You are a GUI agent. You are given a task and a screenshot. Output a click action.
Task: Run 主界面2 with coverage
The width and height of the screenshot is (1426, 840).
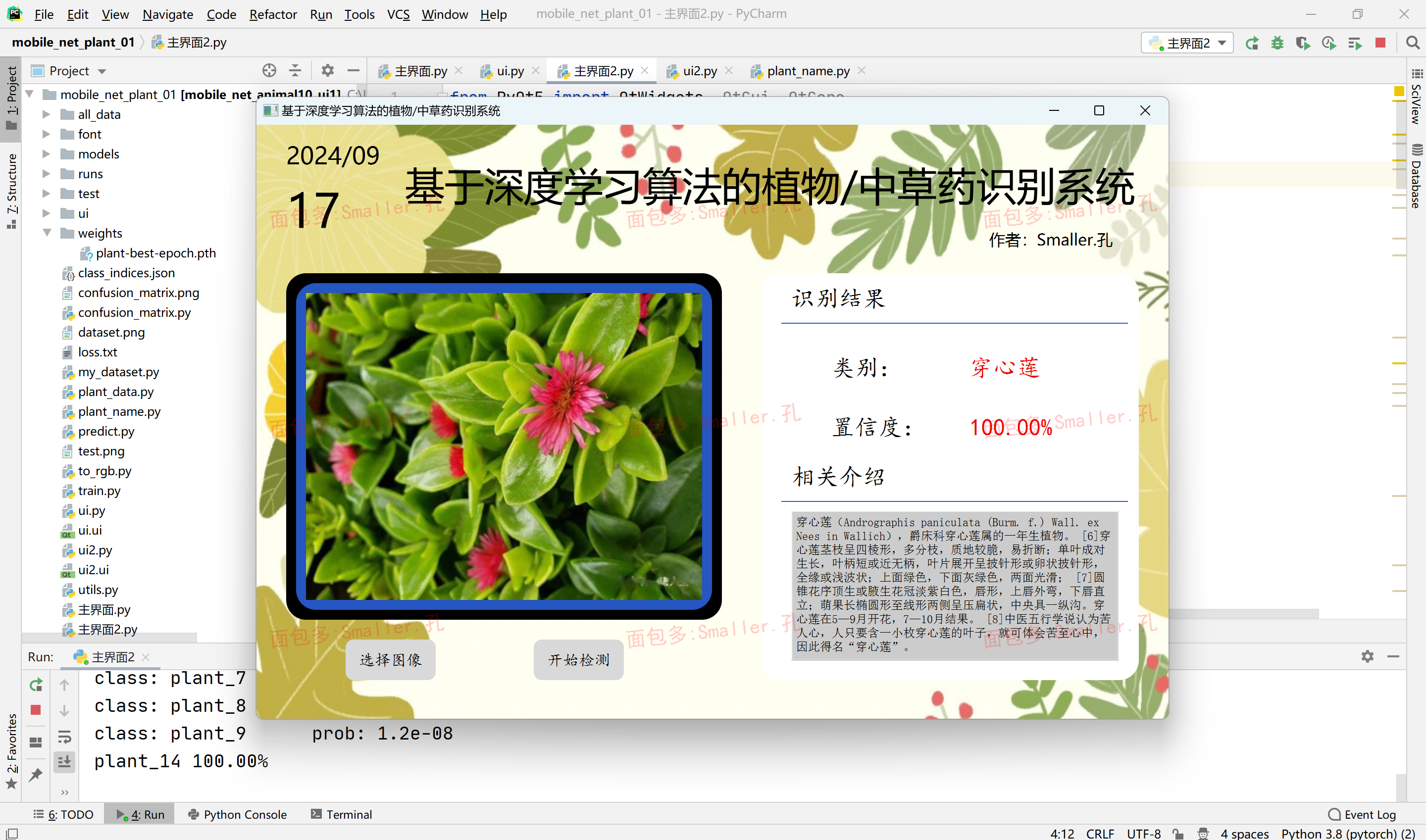tap(1303, 43)
